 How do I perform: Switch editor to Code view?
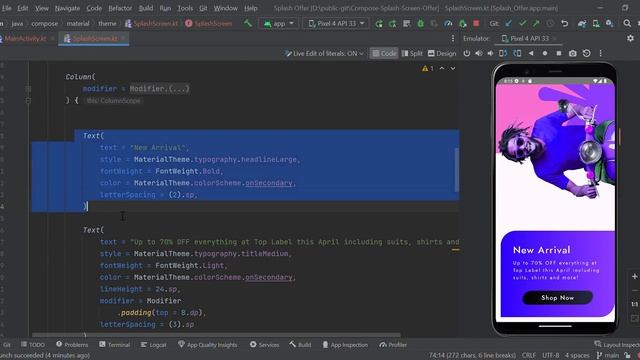(384, 53)
